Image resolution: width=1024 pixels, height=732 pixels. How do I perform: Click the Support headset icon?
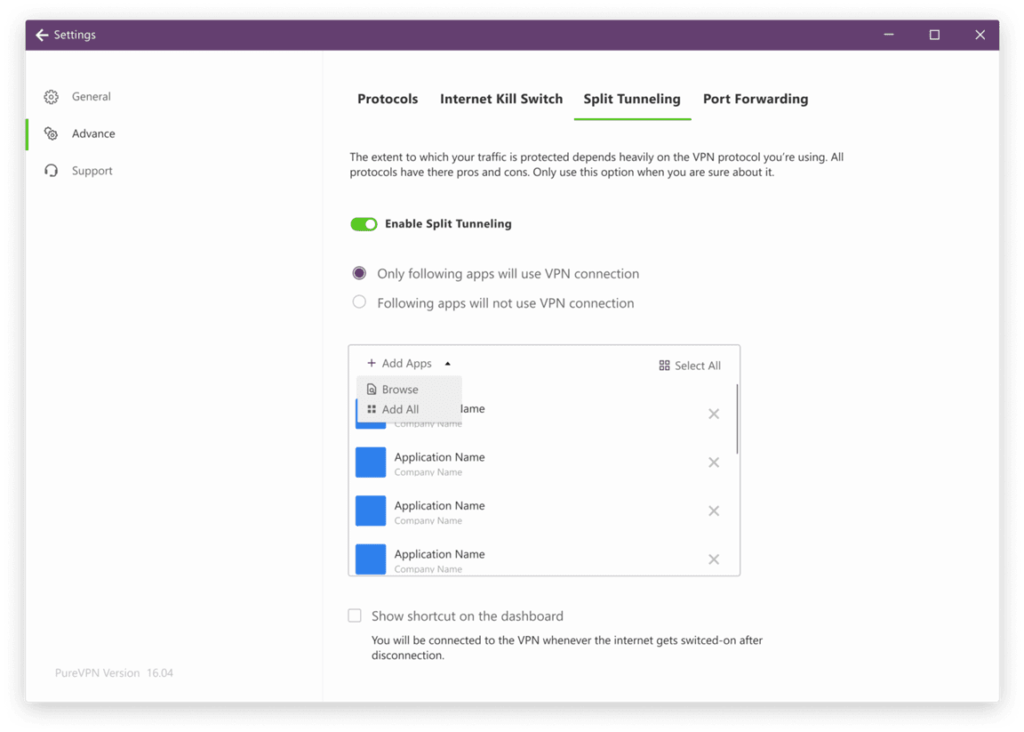pyautogui.click(x=51, y=171)
